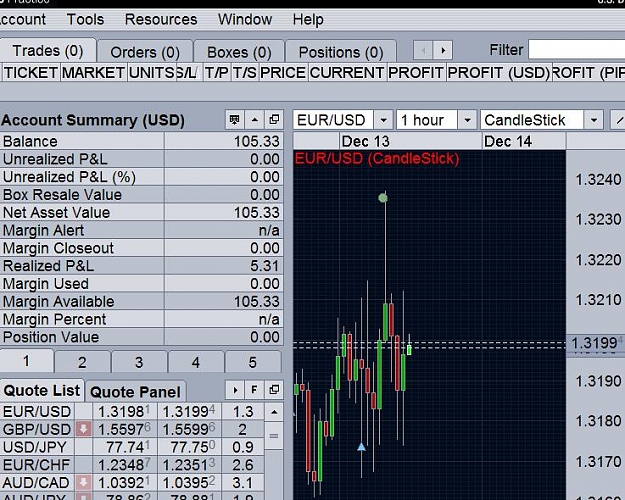Switch to the Trades (0) tab

tap(48, 51)
